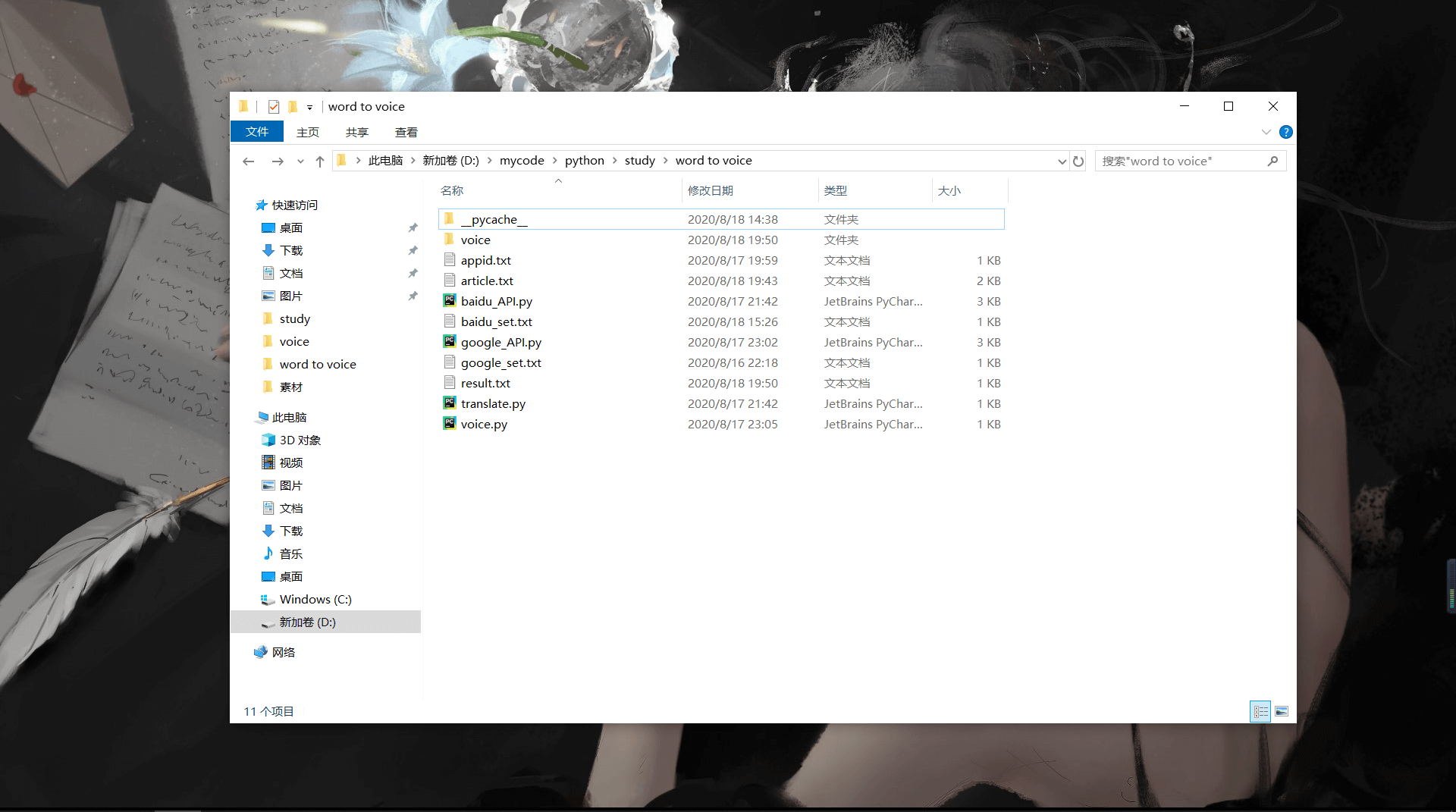The height and width of the screenshot is (812, 1456).
Task: Expand the ribbon with the chevron
Action: 1266,132
